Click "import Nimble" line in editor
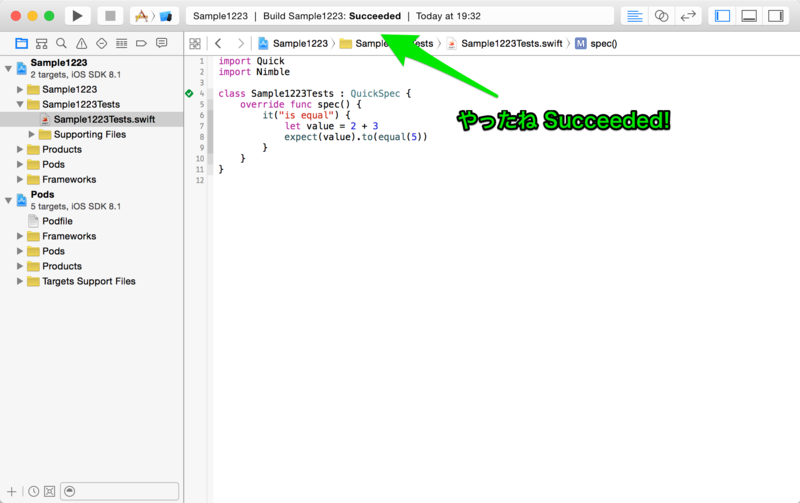The width and height of the screenshot is (800, 503). pyautogui.click(x=254, y=72)
